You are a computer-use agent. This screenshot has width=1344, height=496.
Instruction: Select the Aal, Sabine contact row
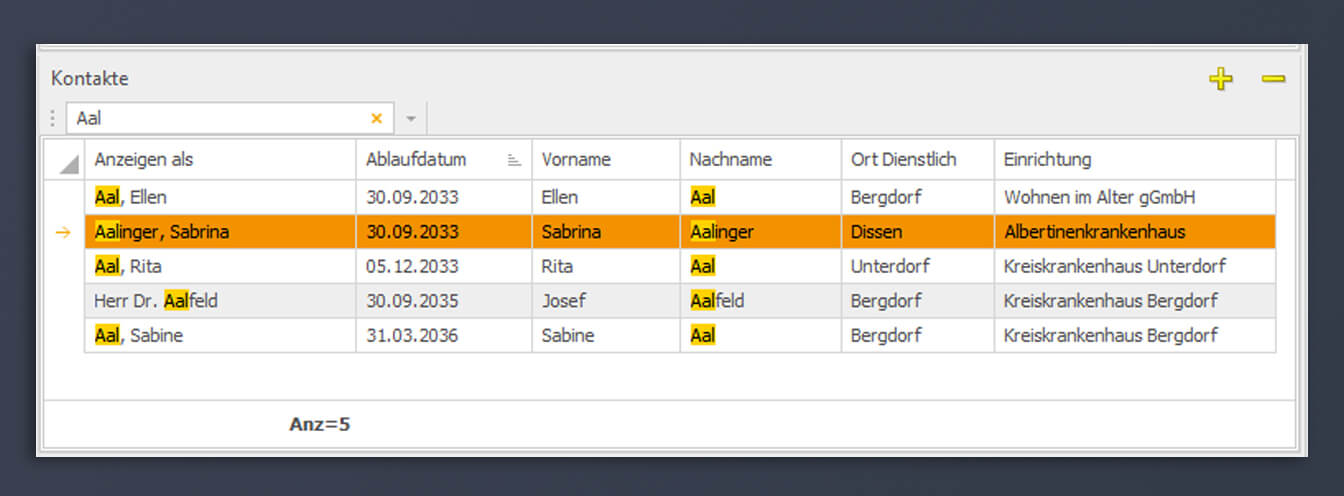tap(680, 336)
